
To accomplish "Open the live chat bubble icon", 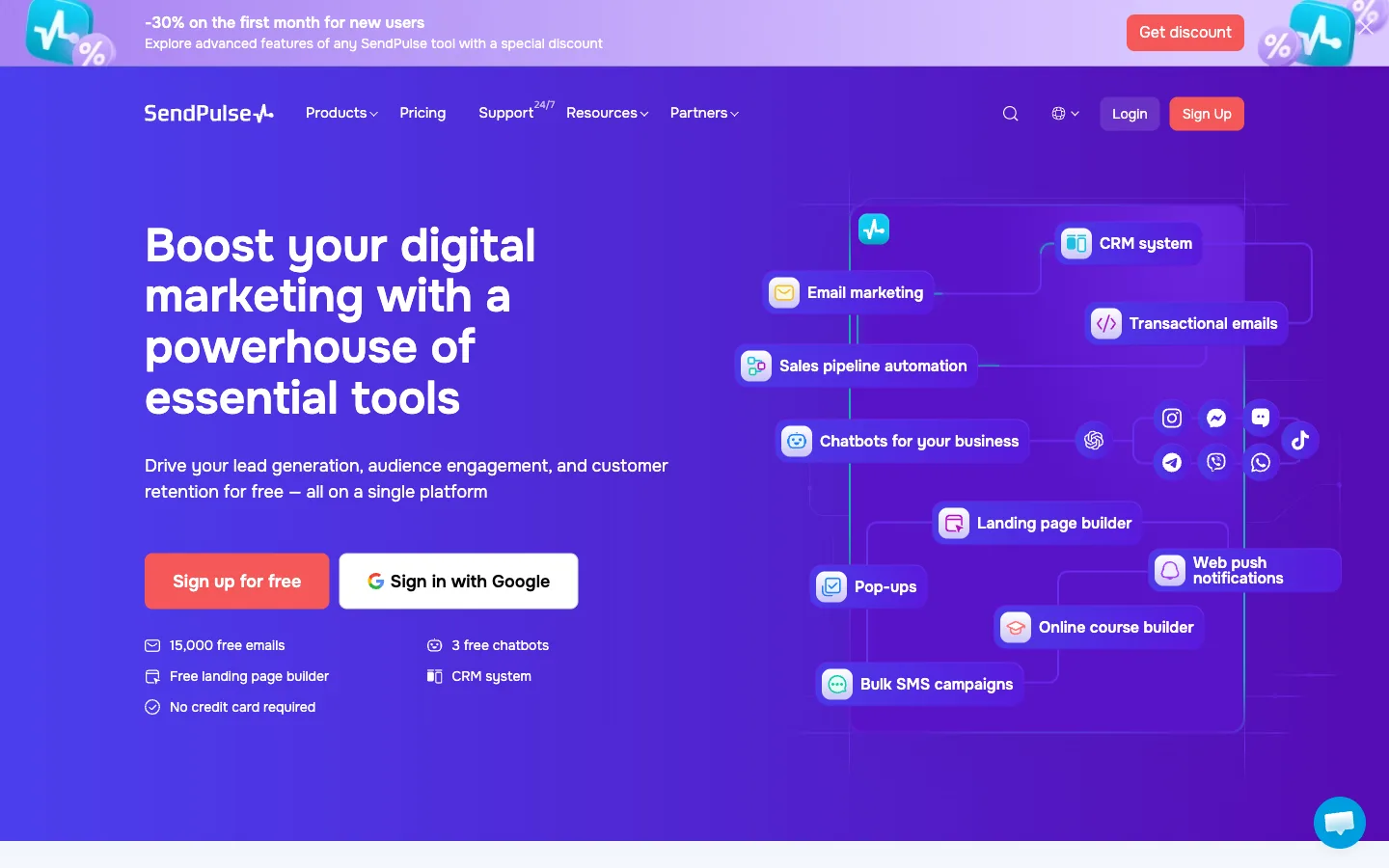I will click(1339, 823).
